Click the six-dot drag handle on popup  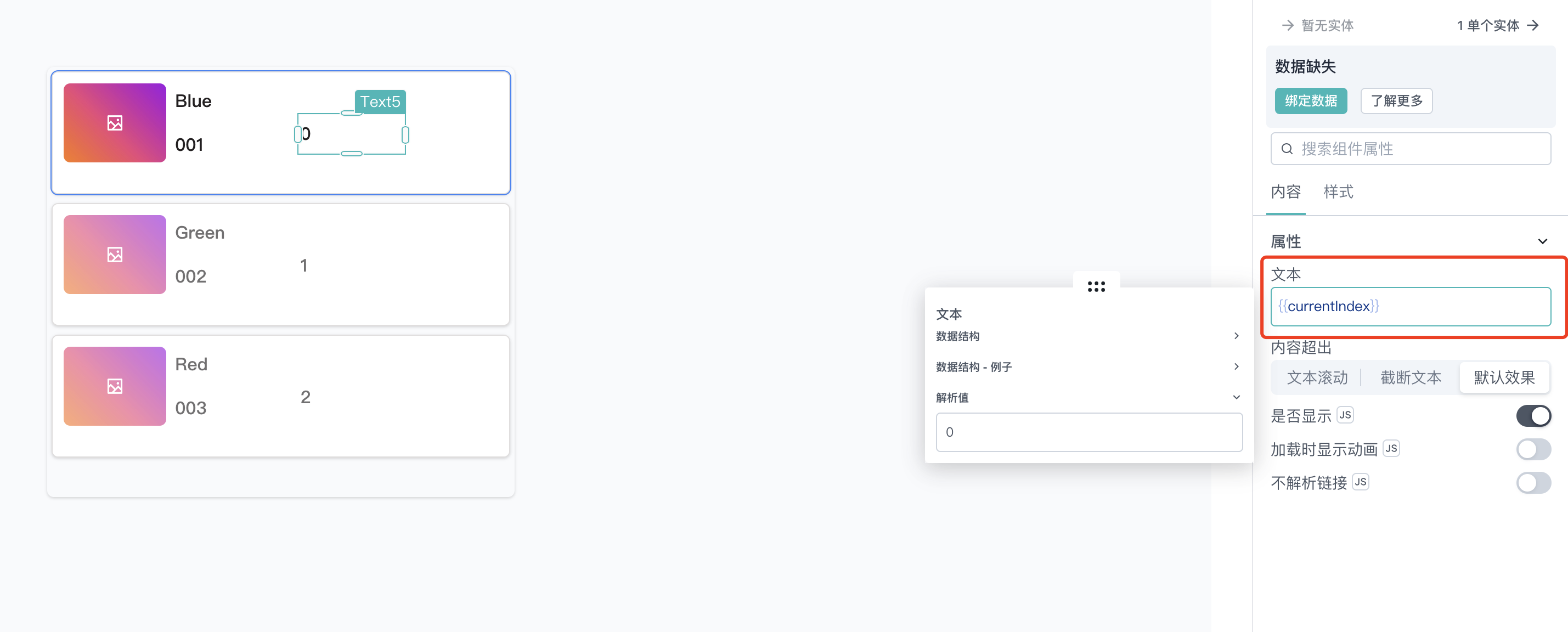[x=1096, y=286]
